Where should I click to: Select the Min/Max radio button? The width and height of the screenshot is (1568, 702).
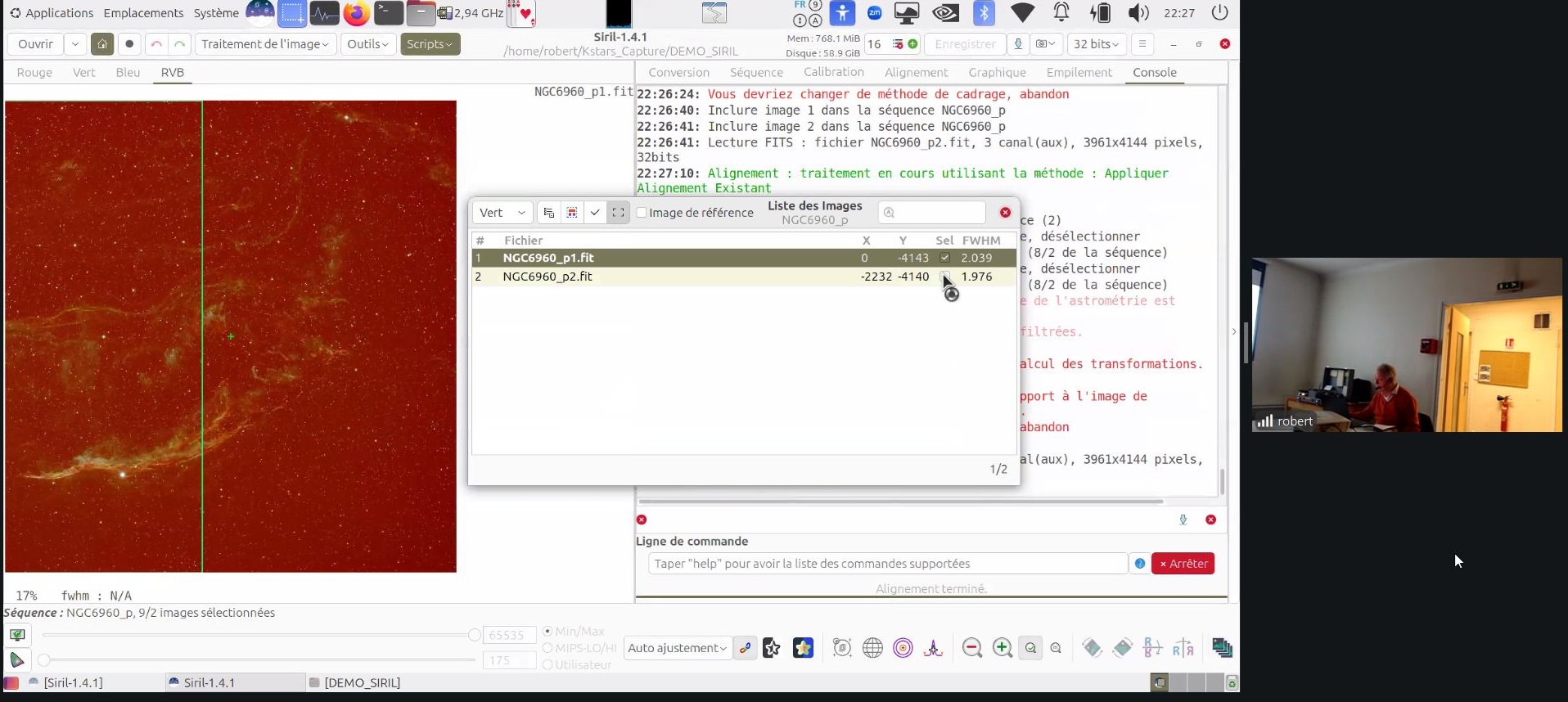(x=547, y=632)
